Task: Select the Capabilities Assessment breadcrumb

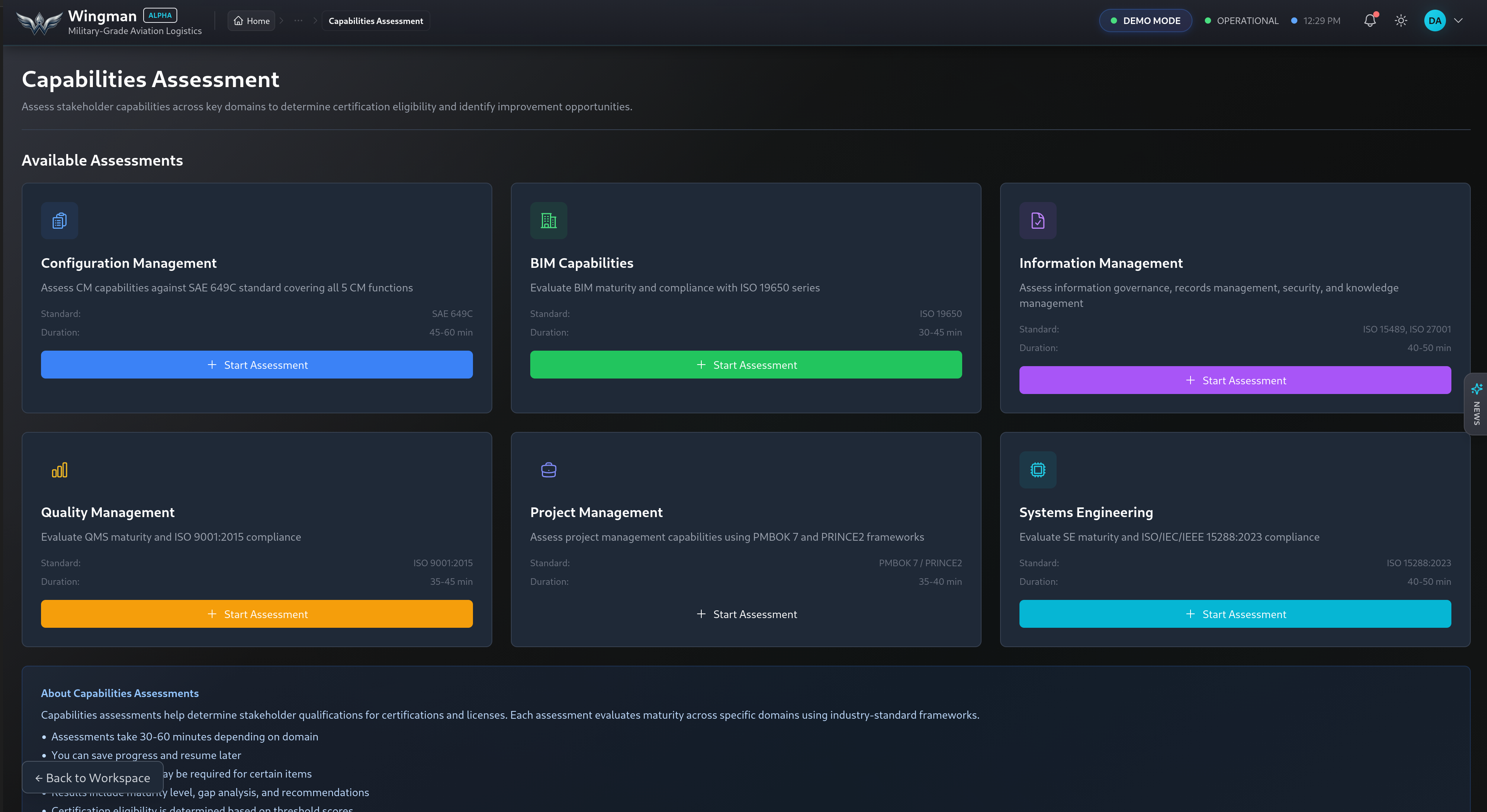Action: [x=375, y=21]
